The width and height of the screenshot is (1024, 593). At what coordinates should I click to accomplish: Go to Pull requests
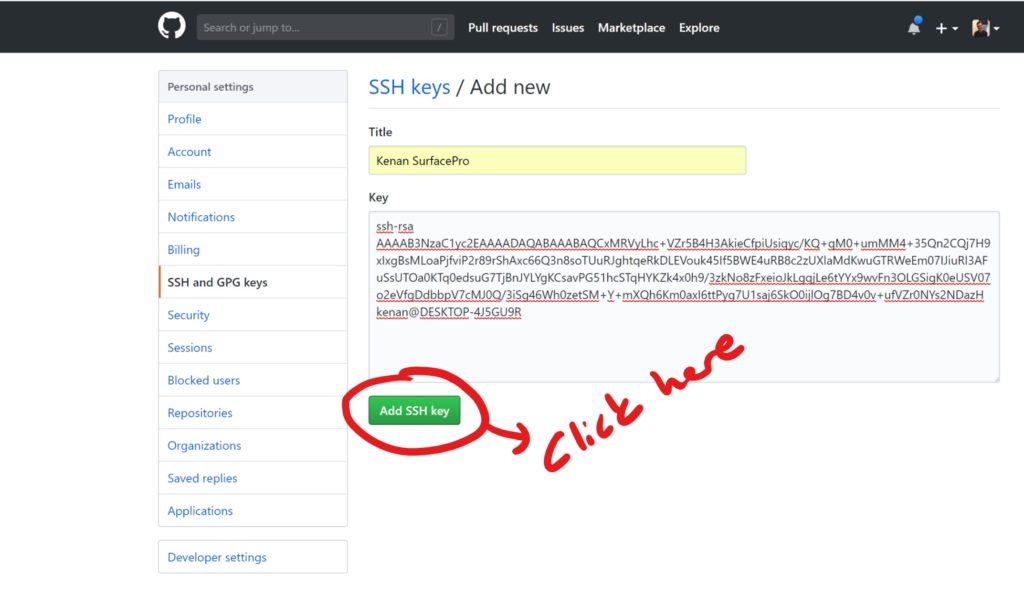503,28
